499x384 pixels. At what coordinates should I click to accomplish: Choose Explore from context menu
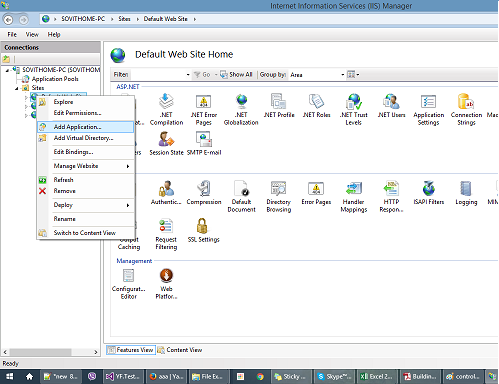[86, 102]
